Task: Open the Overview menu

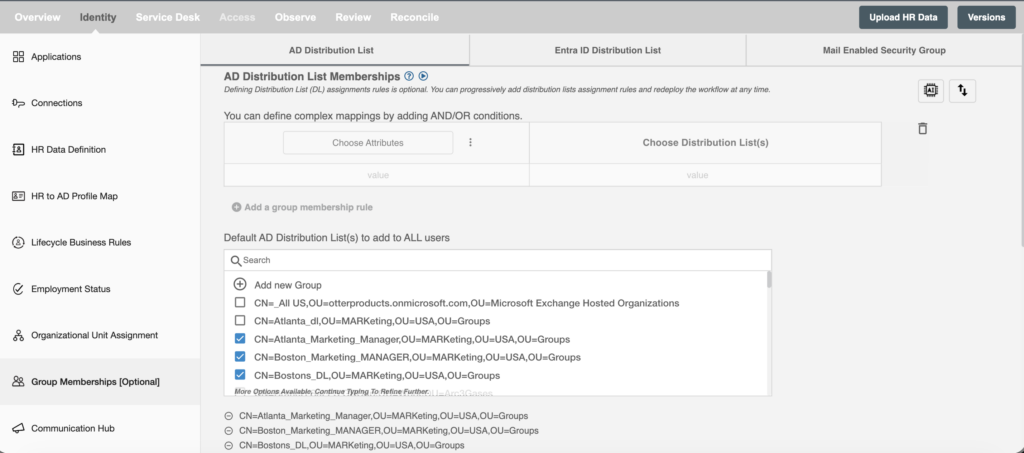Action: [x=37, y=18]
